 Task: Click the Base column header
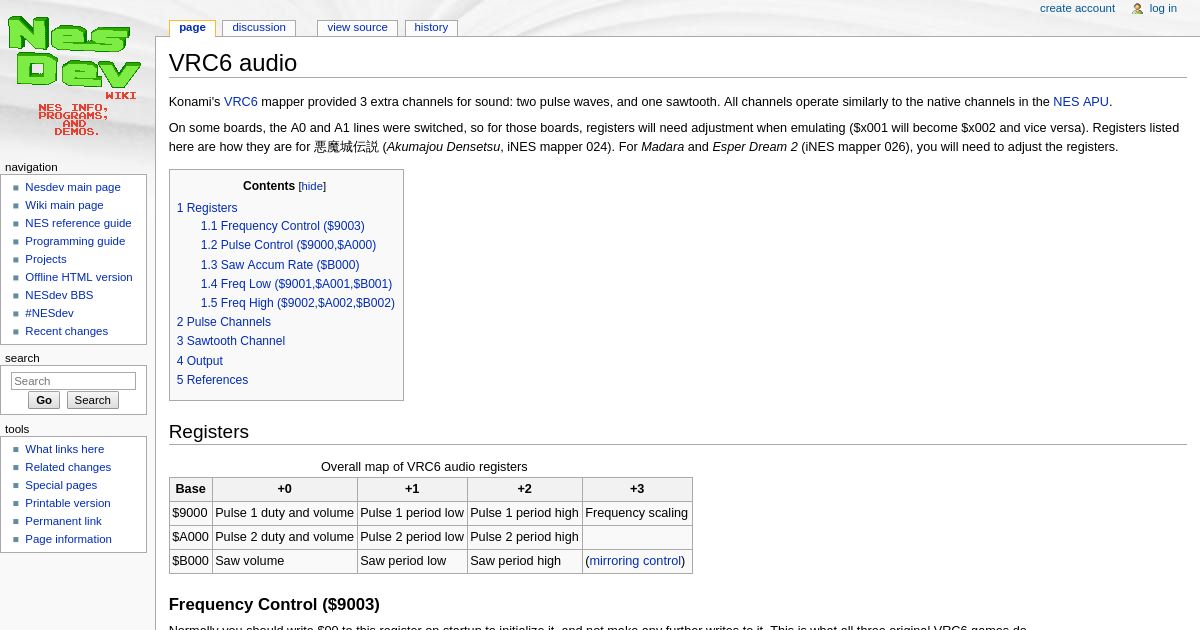(190, 489)
